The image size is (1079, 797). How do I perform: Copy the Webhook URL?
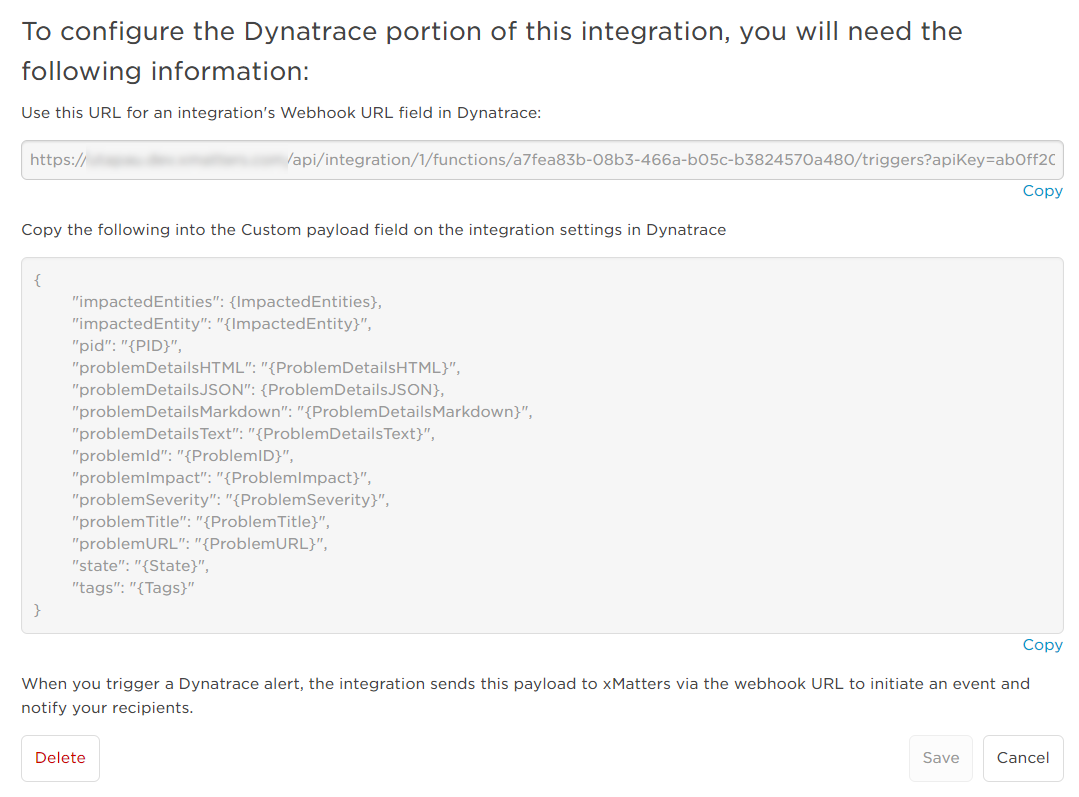1043,191
